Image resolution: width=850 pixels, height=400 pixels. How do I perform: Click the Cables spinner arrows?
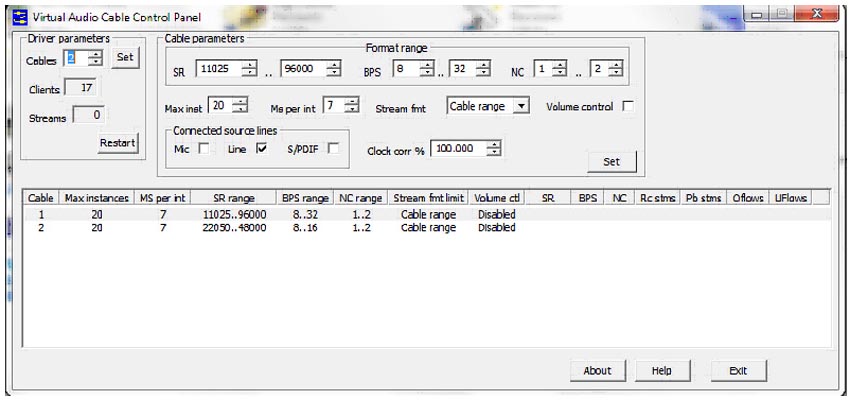point(95,57)
